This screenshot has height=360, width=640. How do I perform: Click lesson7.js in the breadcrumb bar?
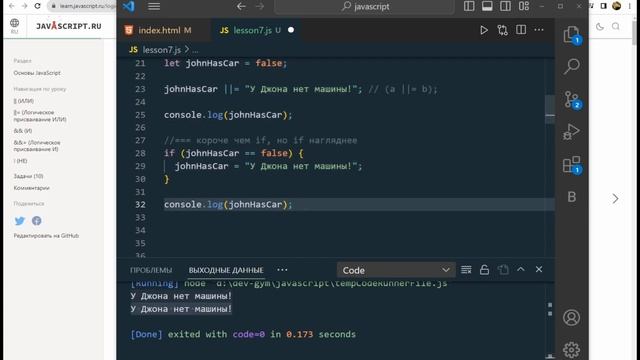click(x=161, y=50)
